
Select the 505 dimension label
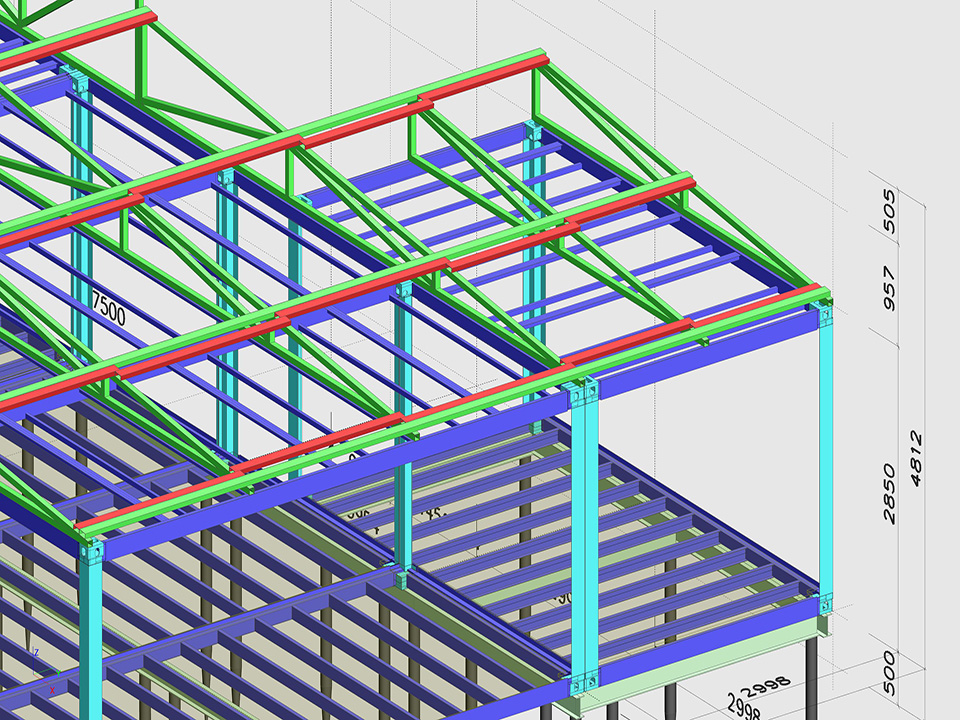point(890,211)
